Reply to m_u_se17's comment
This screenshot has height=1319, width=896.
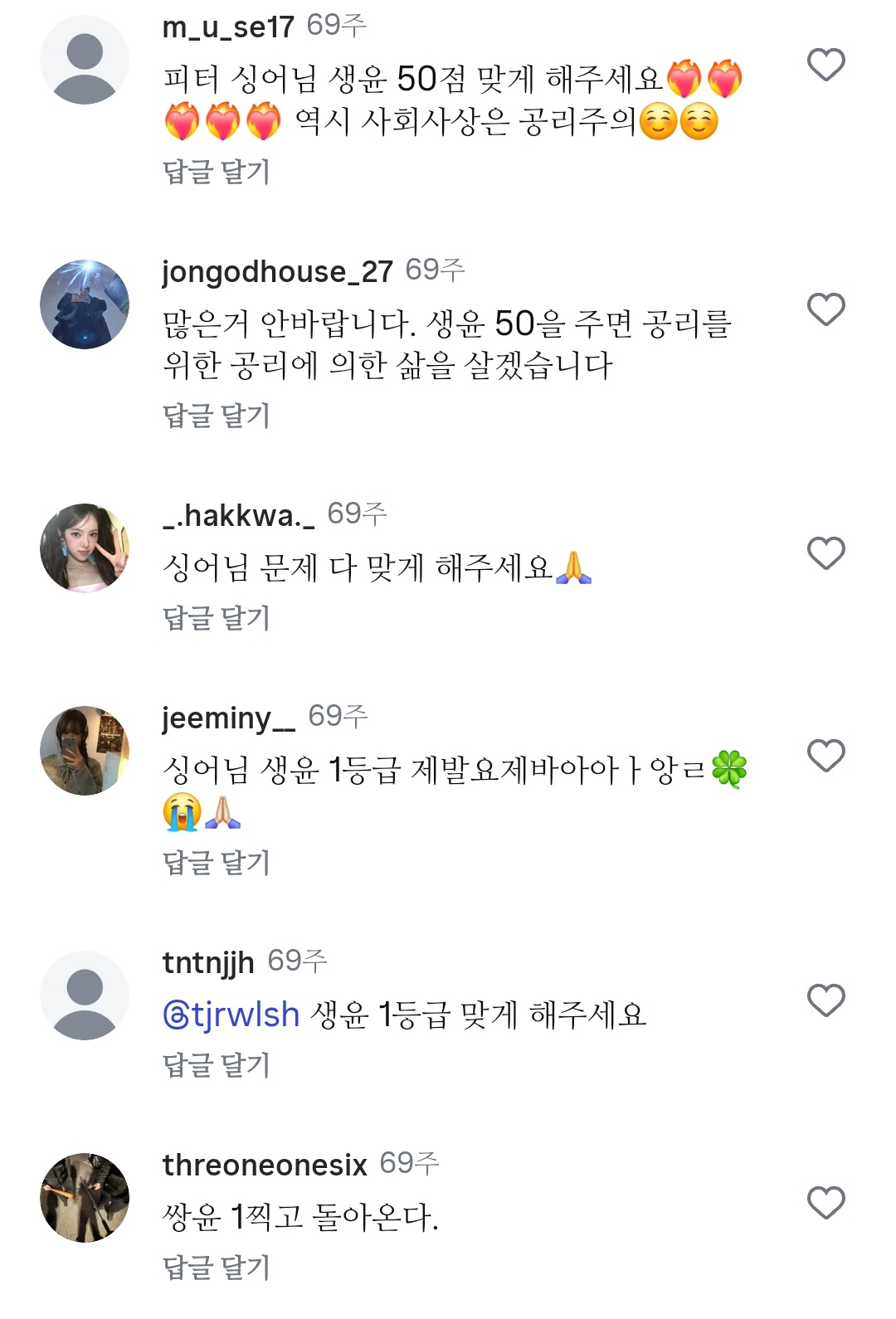click(x=217, y=172)
